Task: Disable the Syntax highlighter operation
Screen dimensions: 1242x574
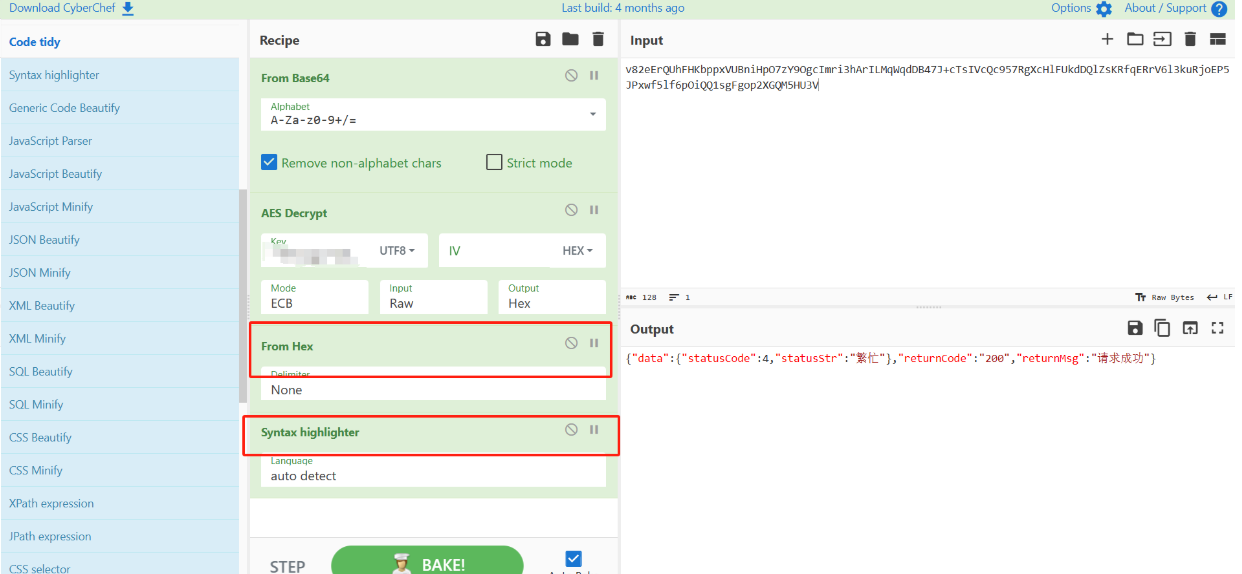Action: pyautogui.click(x=571, y=430)
